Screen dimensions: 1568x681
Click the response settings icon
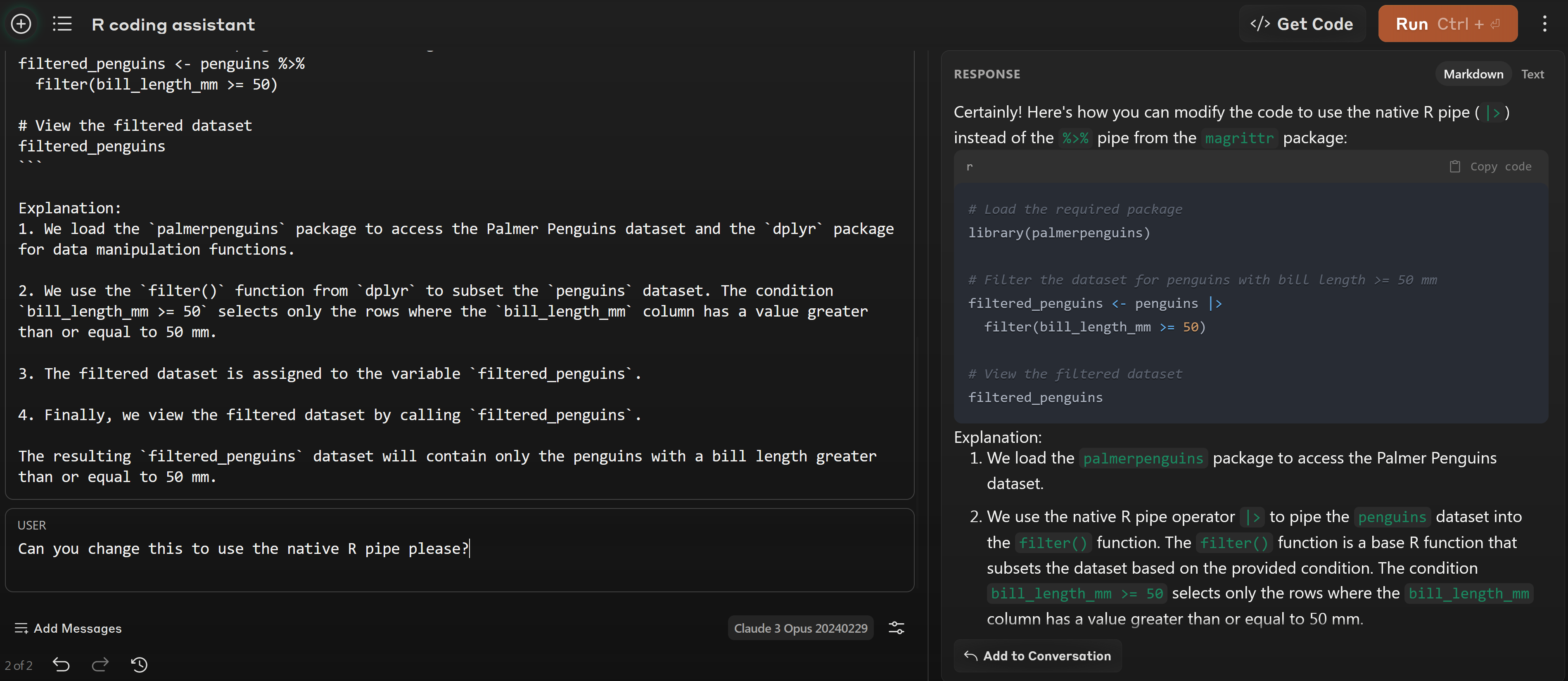[x=896, y=628]
